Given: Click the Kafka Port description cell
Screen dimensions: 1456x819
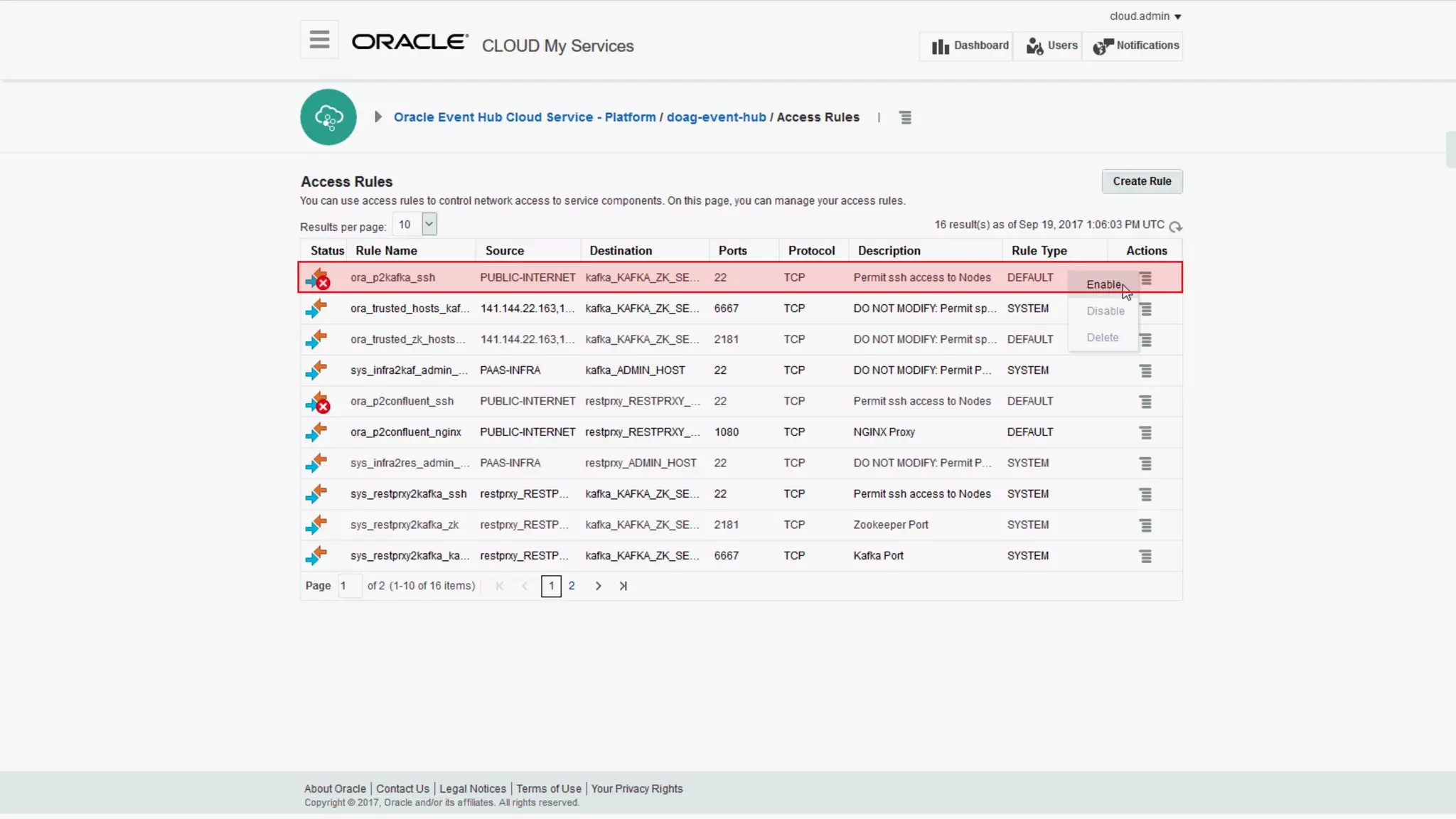Looking at the screenshot, I should (878, 556).
